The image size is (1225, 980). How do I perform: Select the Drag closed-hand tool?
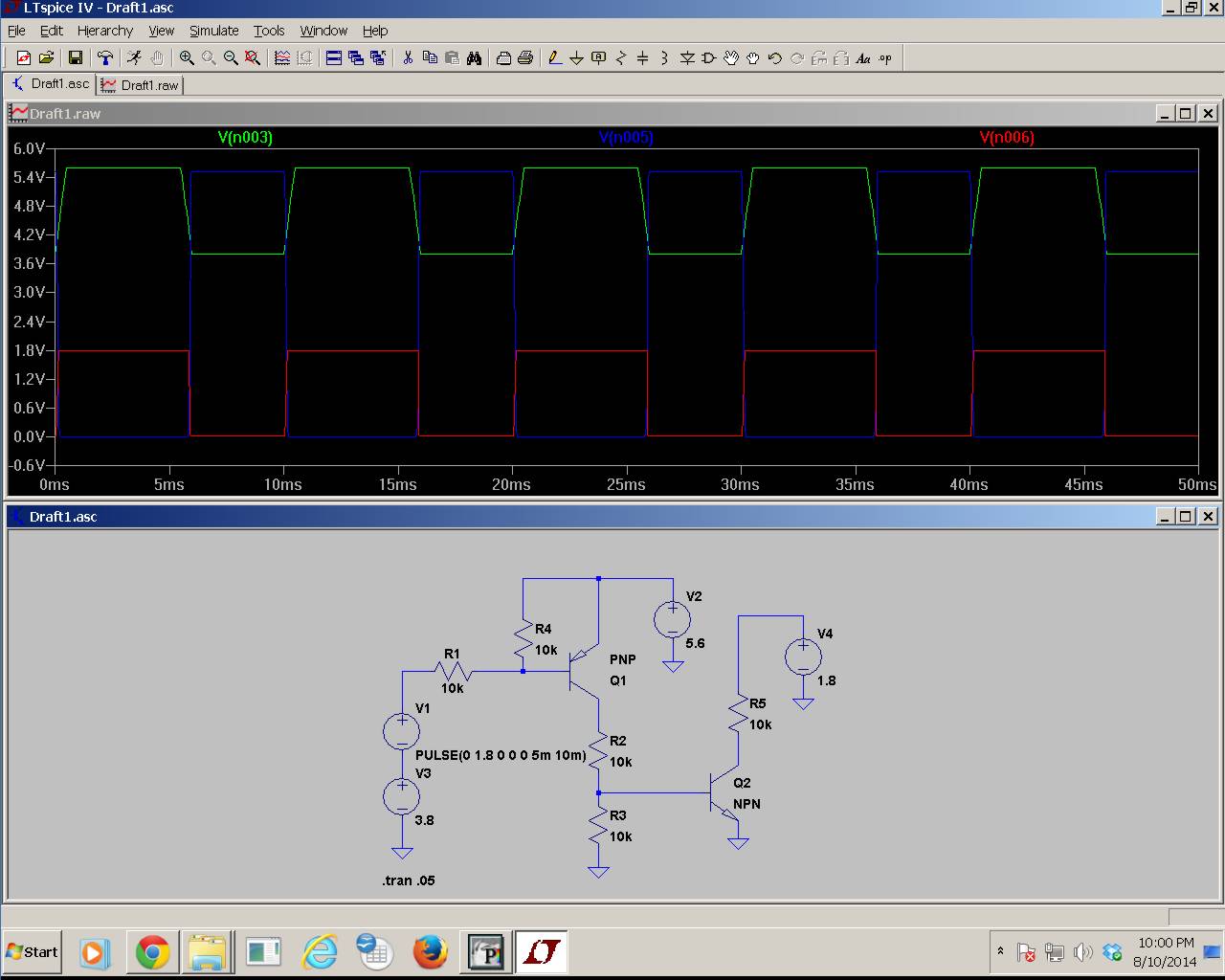[x=753, y=58]
